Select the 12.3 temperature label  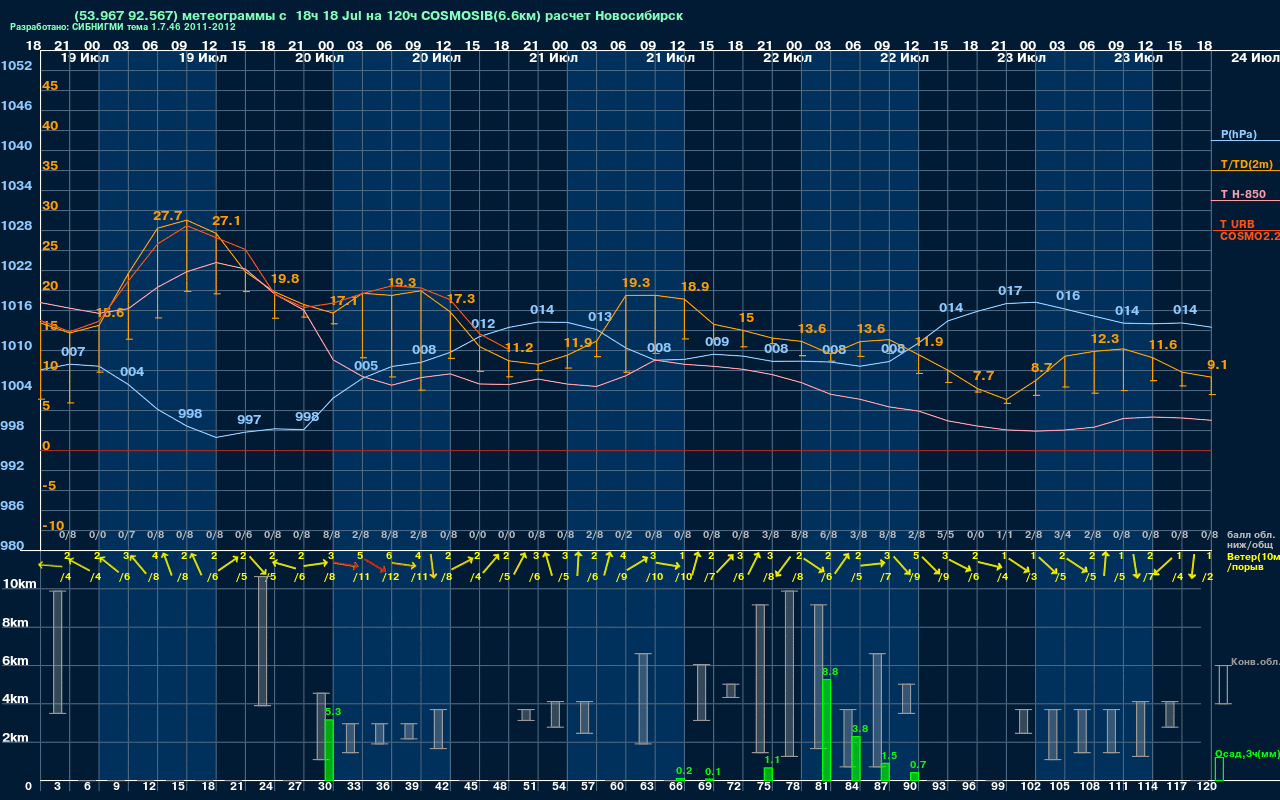pos(1104,339)
